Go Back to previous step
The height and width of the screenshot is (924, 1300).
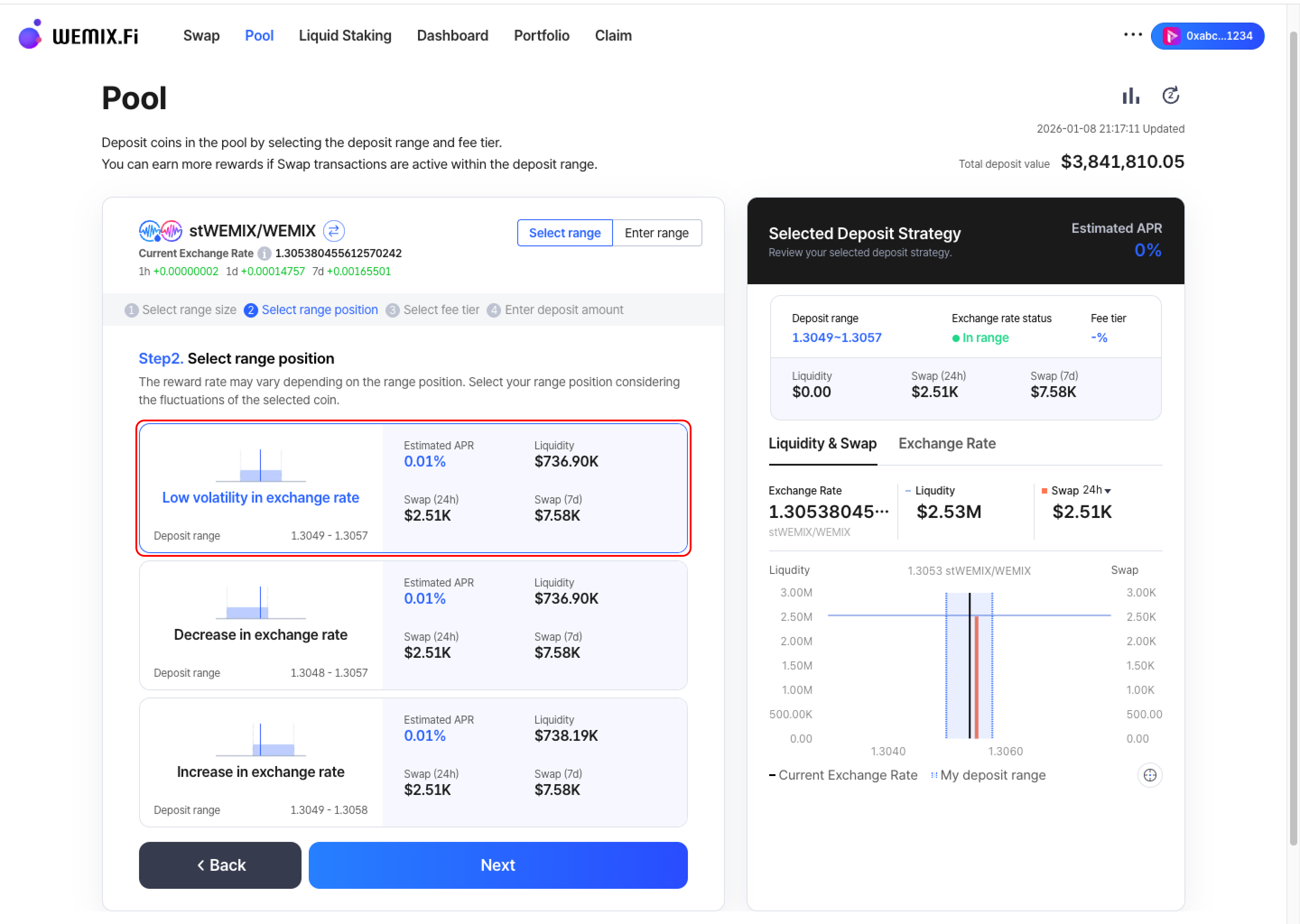pyautogui.click(x=220, y=865)
